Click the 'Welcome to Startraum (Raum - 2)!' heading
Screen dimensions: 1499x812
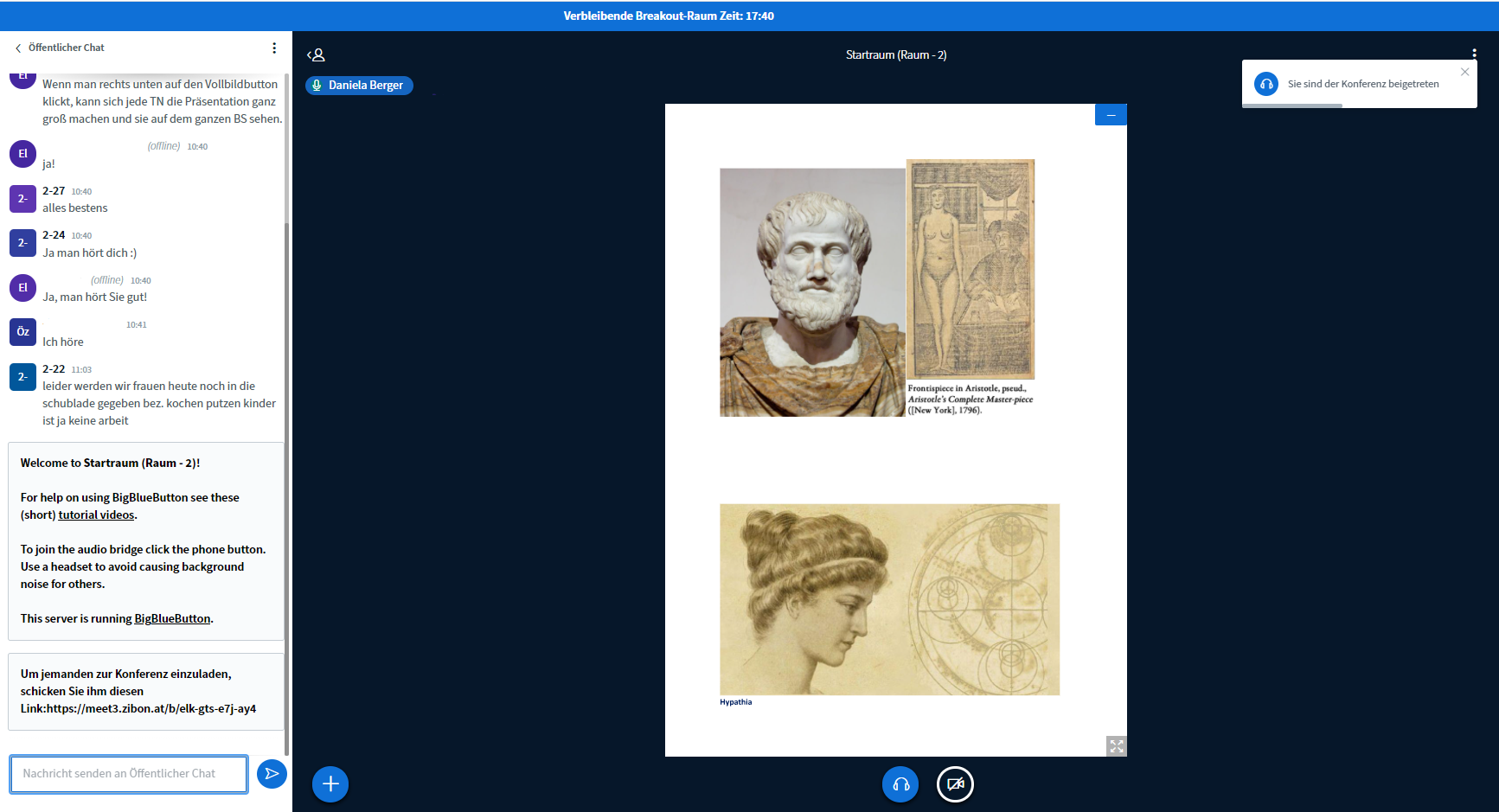click(111, 464)
